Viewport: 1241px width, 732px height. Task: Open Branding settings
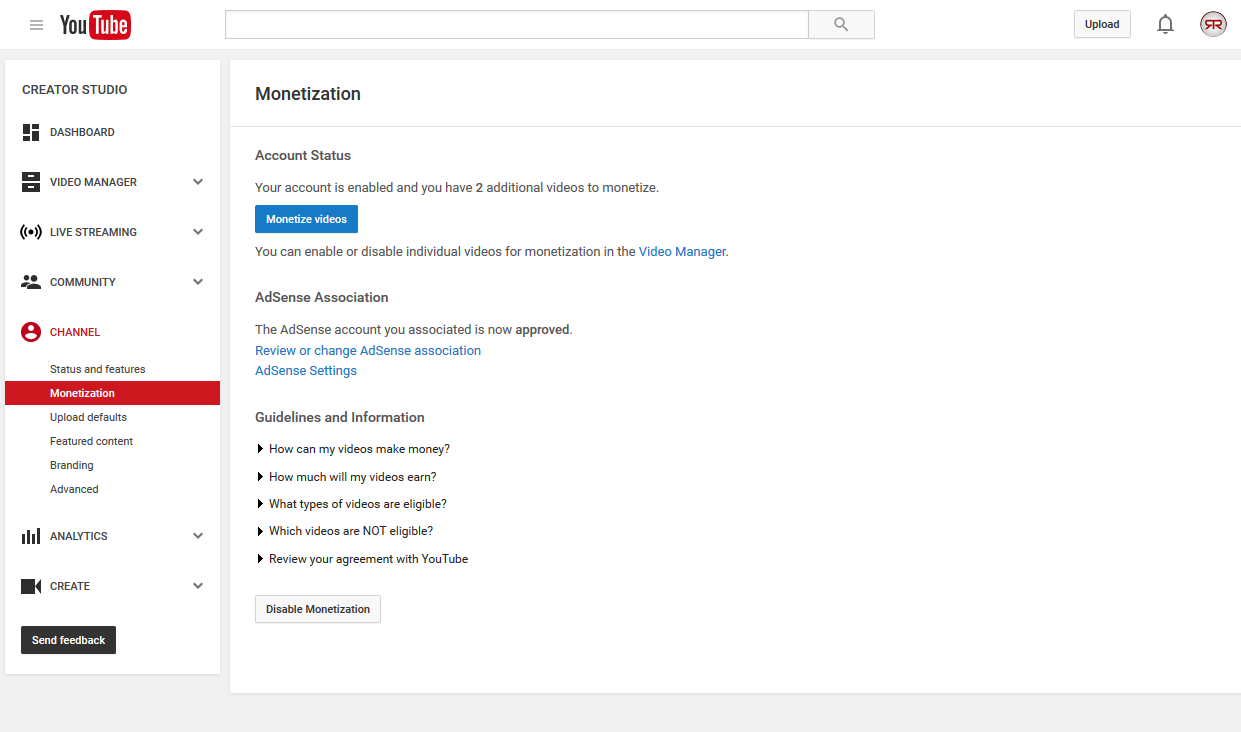click(x=72, y=465)
